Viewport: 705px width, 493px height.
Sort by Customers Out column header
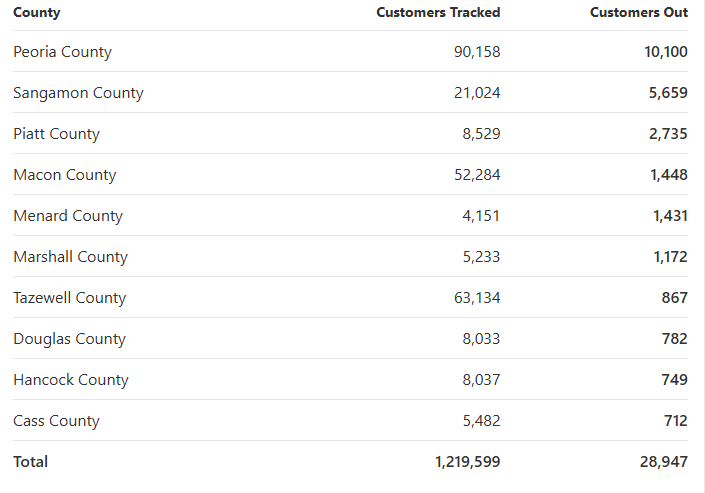tap(638, 12)
